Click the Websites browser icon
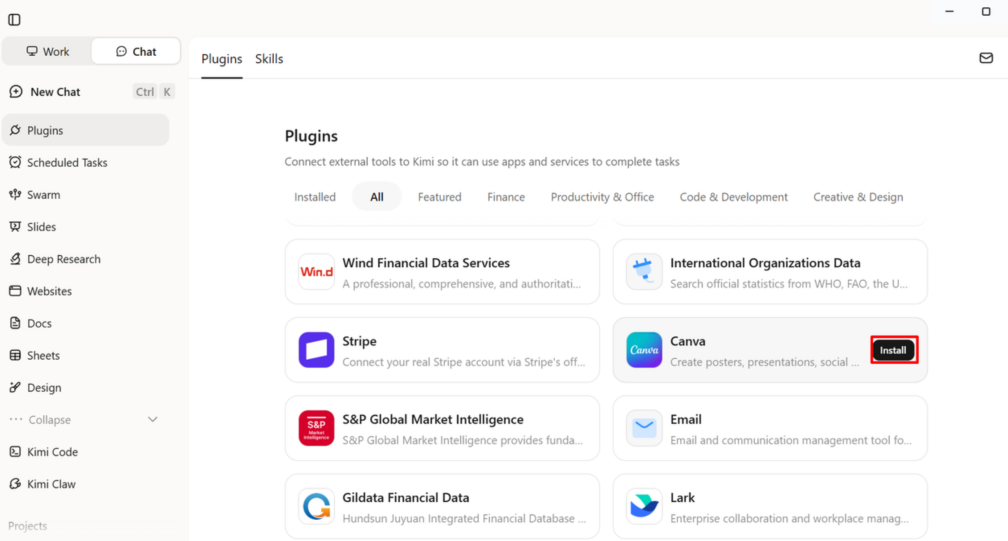This screenshot has height=541, width=1008. (15, 291)
